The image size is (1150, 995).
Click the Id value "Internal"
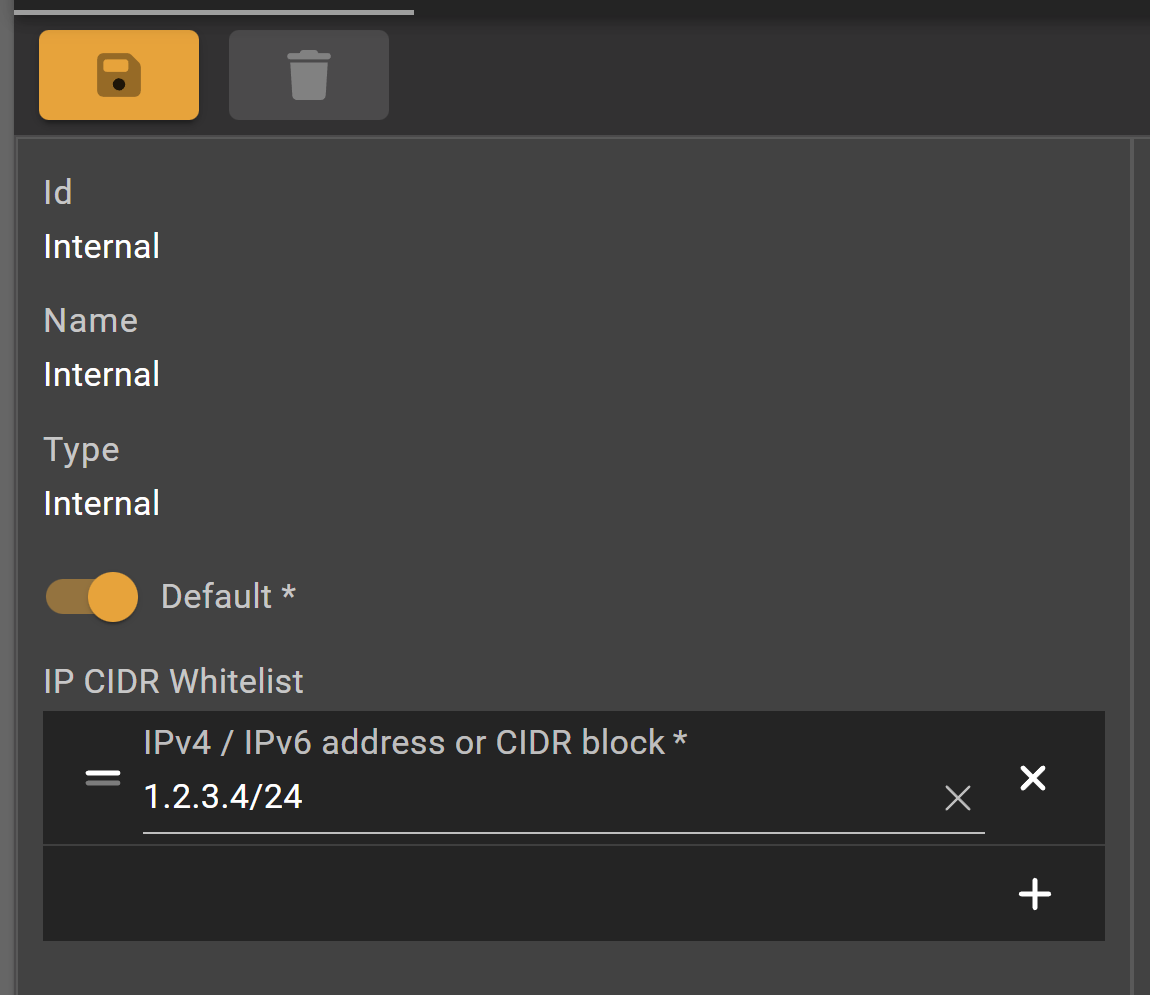(102, 247)
